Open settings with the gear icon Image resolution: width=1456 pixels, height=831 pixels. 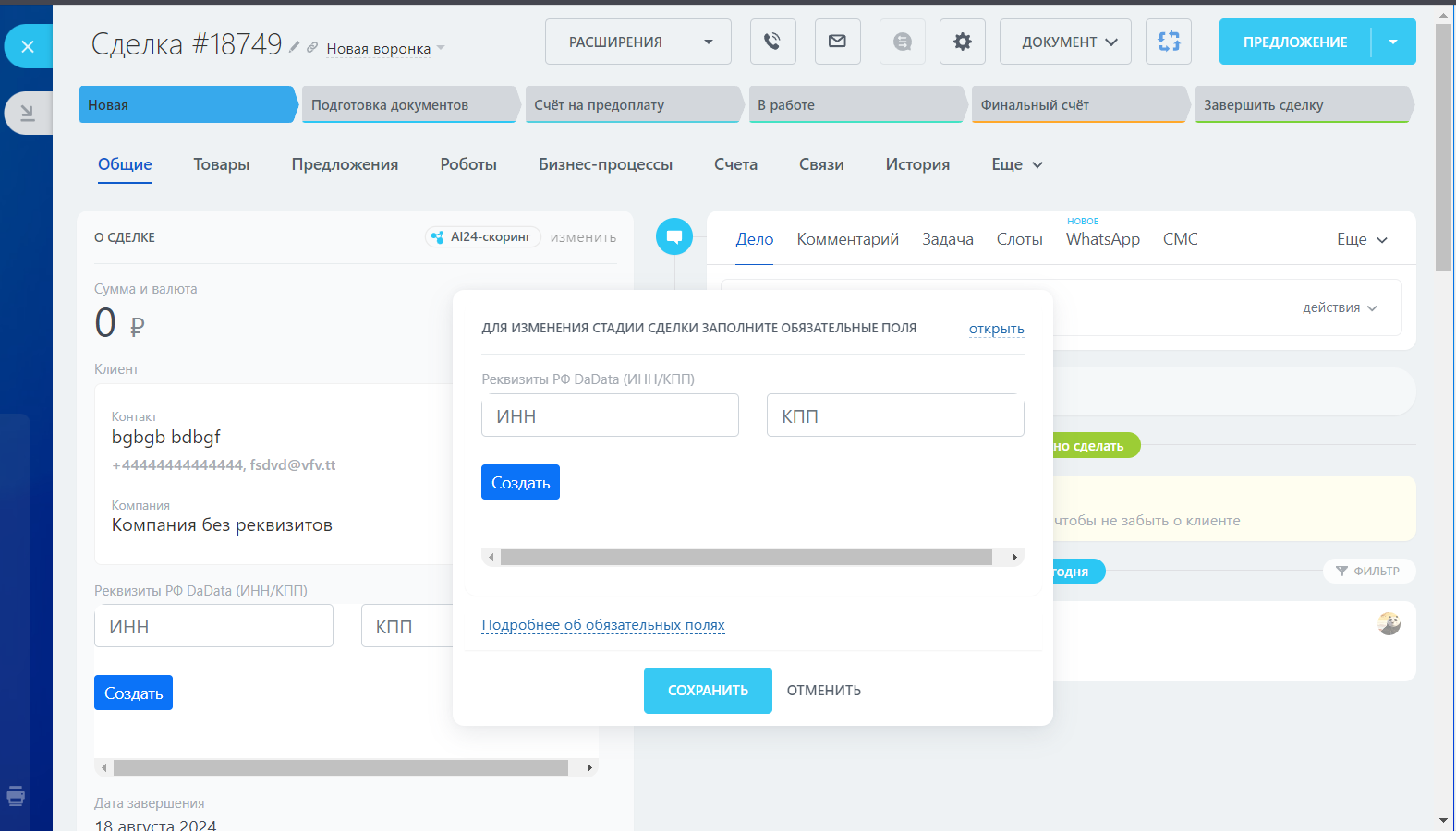pyautogui.click(x=962, y=42)
